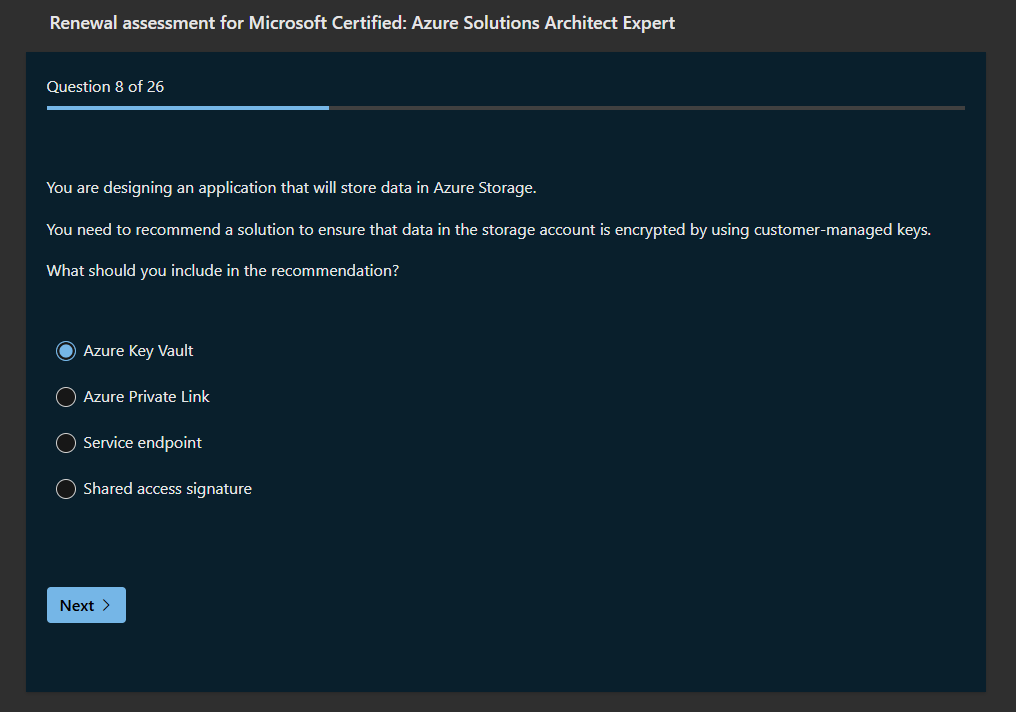This screenshot has height=712, width=1016.
Task: Click the "Service endpoint" answer label
Action: pos(142,443)
